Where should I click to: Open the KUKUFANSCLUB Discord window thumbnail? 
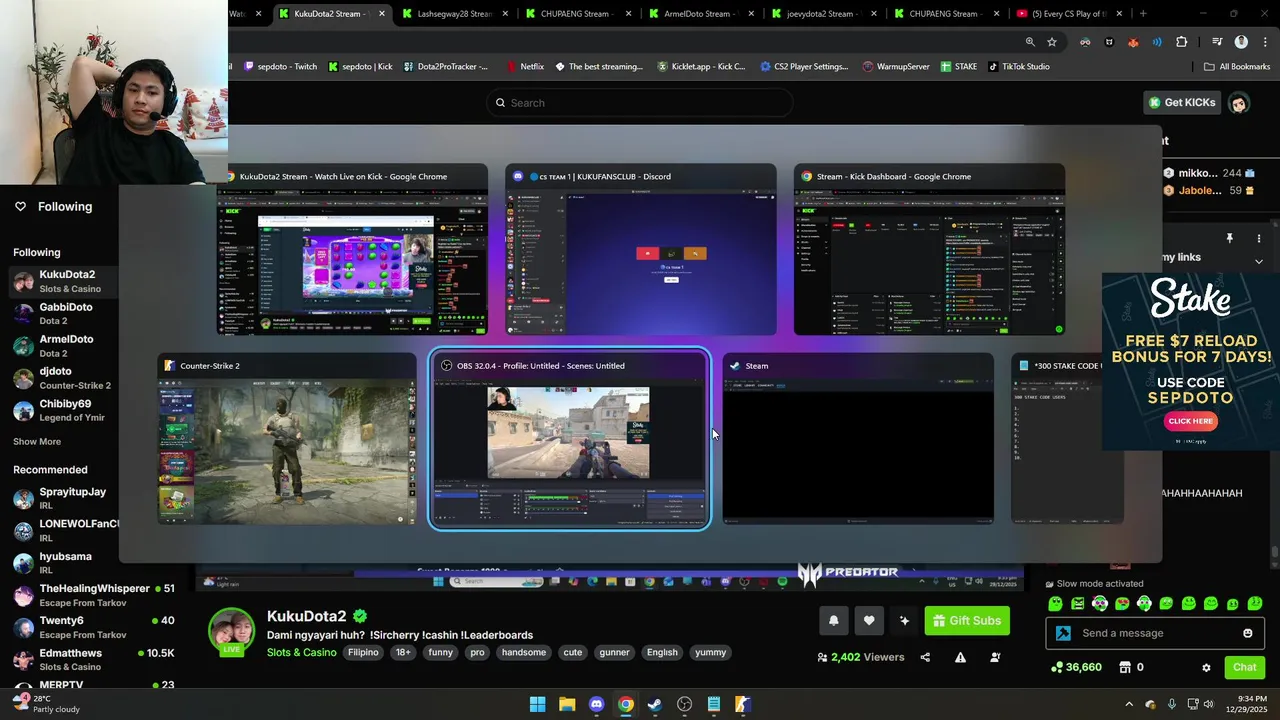pos(641,250)
